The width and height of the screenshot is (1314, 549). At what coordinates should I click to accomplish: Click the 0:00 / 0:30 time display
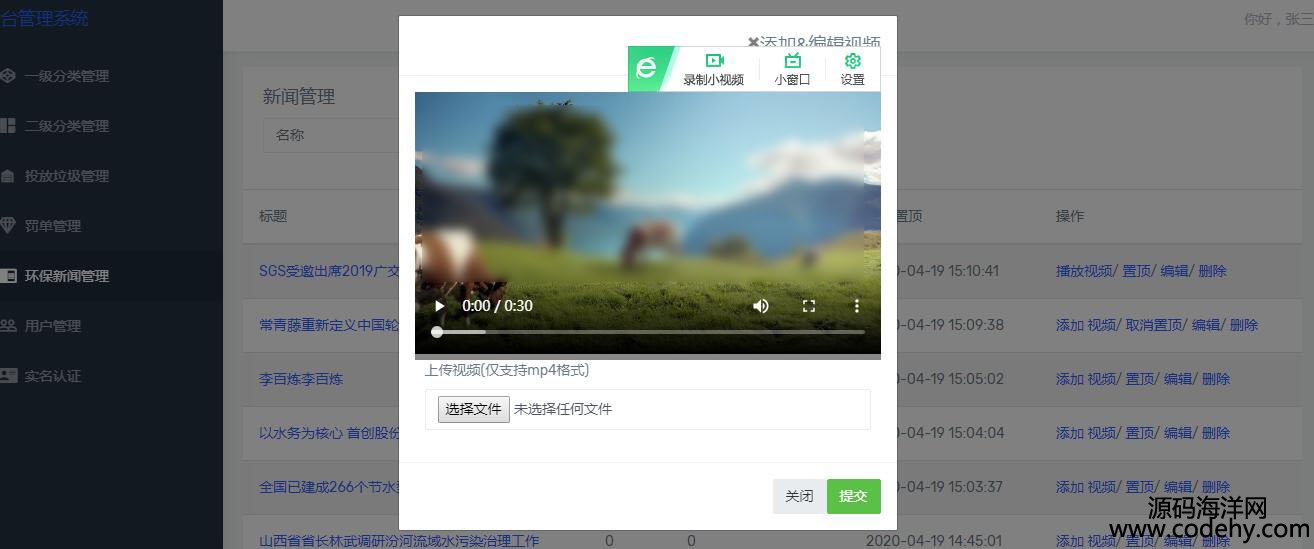pos(497,306)
